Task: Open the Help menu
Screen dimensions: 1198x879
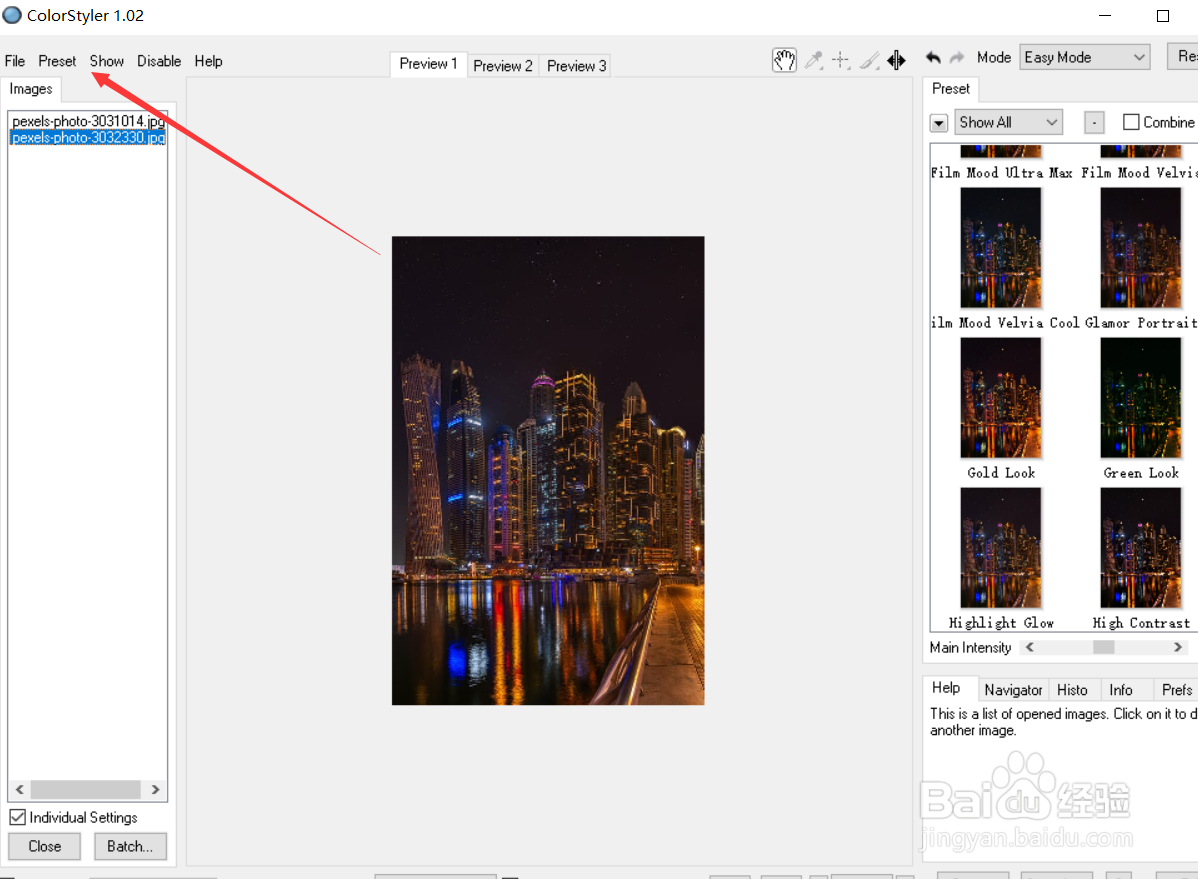Action: pos(208,61)
